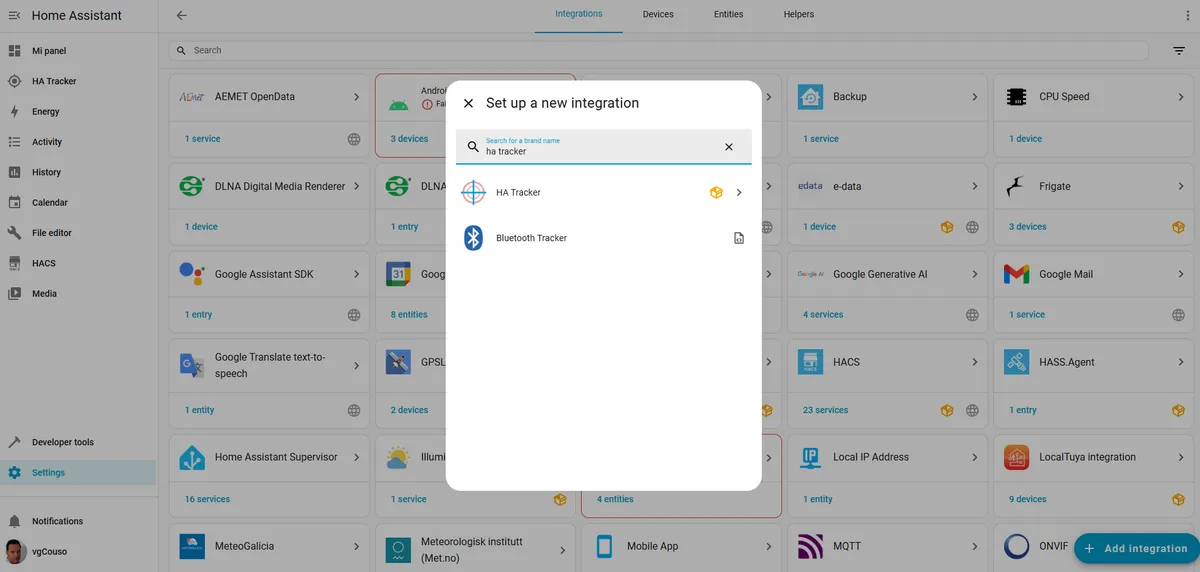1200x572 pixels.
Task: Clear the brand name search text
Action: (x=729, y=147)
